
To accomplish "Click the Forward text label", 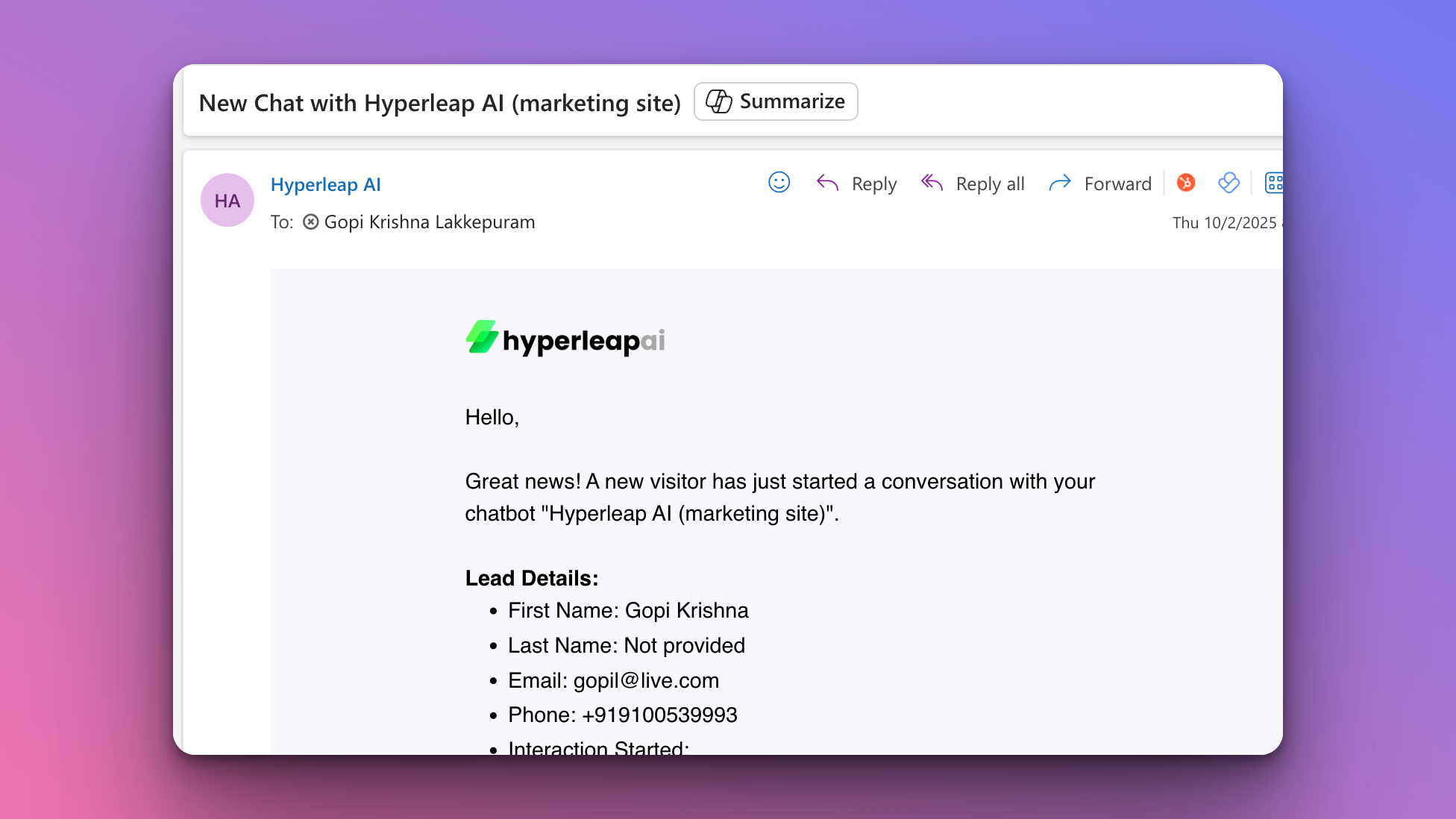I will pyautogui.click(x=1117, y=184).
